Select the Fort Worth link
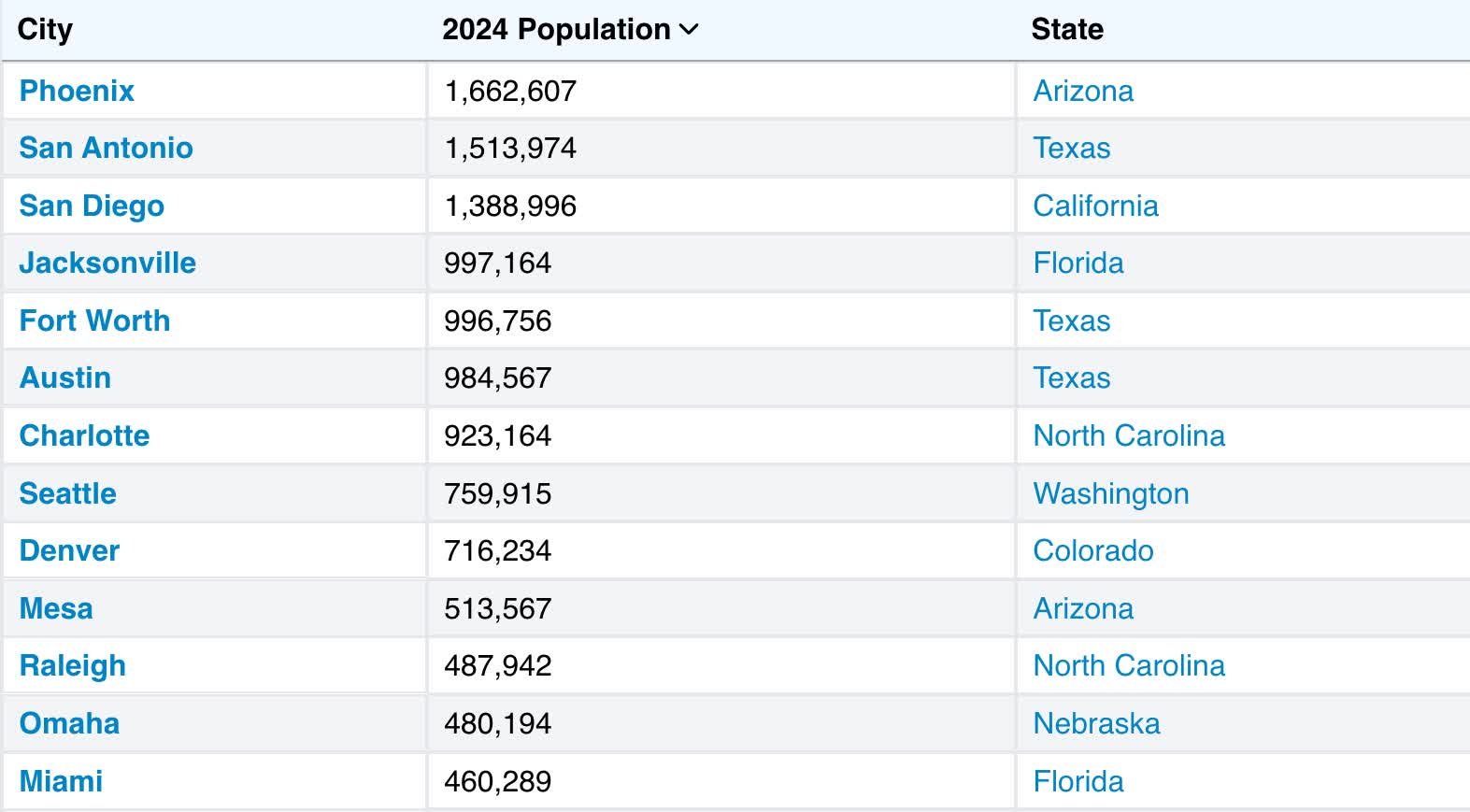The height and width of the screenshot is (812, 1470). coord(94,321)
